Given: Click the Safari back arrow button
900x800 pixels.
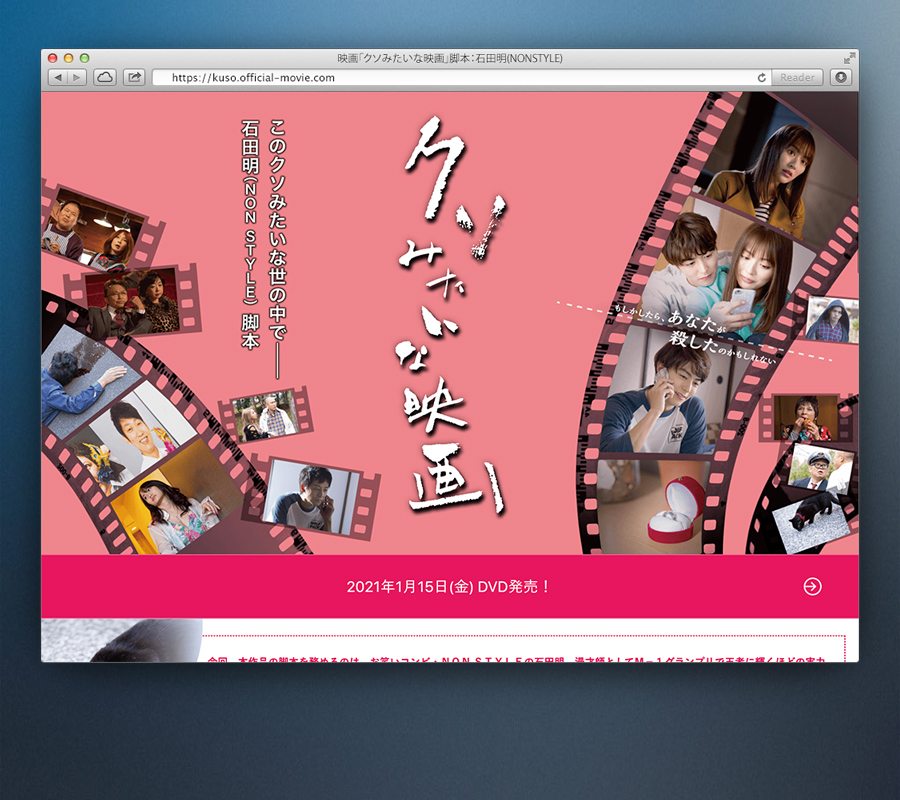Looking at the screenshot, I should pyautogui.click(x=57, y=77).
